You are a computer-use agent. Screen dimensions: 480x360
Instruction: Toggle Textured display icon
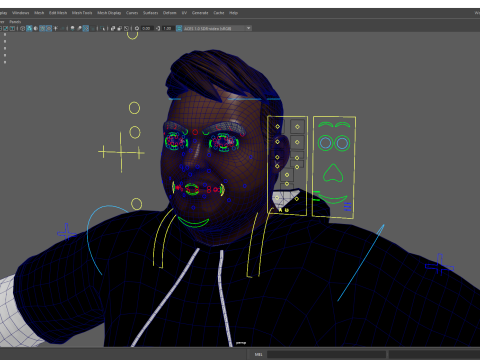point(49,28)
